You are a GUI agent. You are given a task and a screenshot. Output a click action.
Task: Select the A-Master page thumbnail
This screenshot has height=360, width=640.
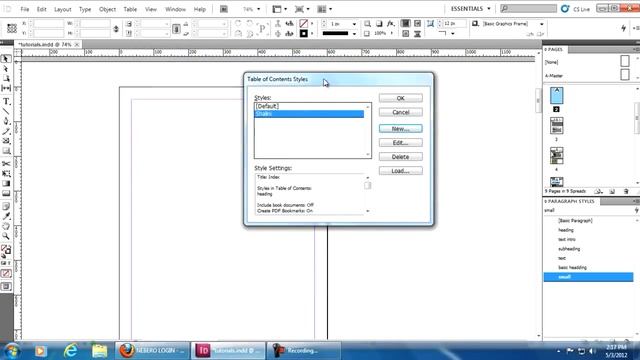[624, 75]
